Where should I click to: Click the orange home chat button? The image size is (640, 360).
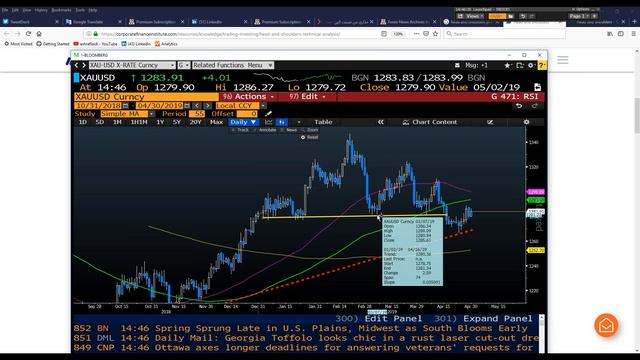606,325
